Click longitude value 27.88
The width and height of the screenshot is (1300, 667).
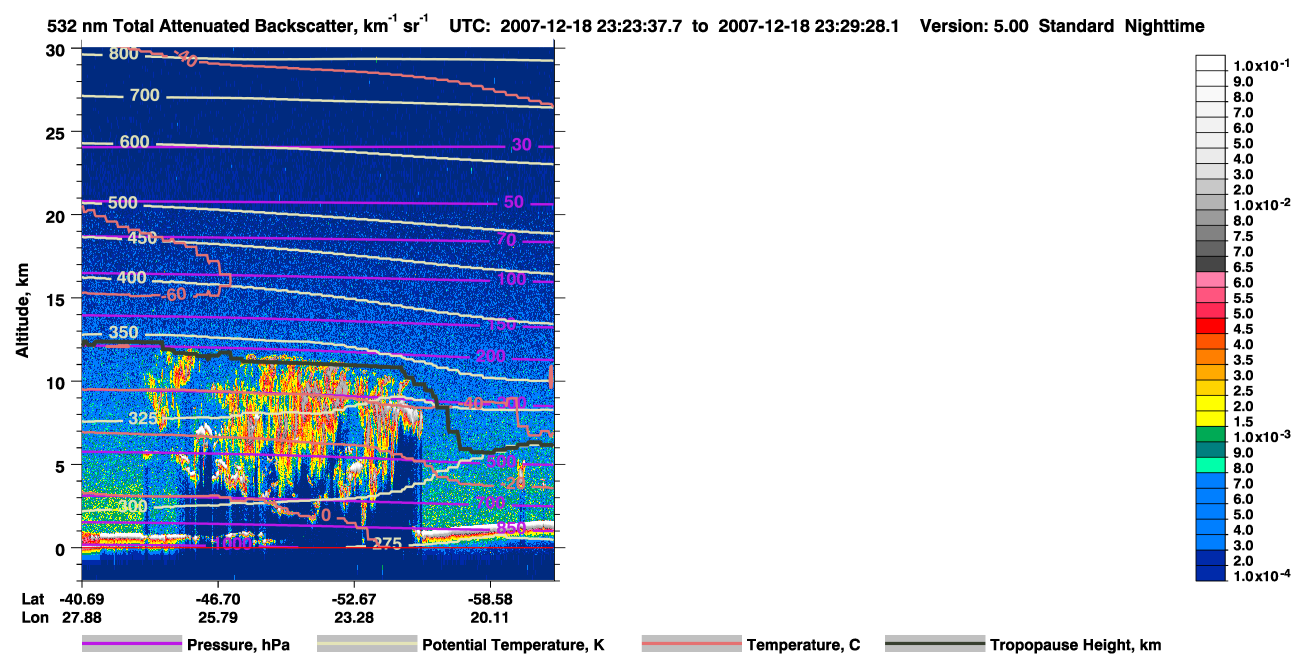[x=81, y=618]
